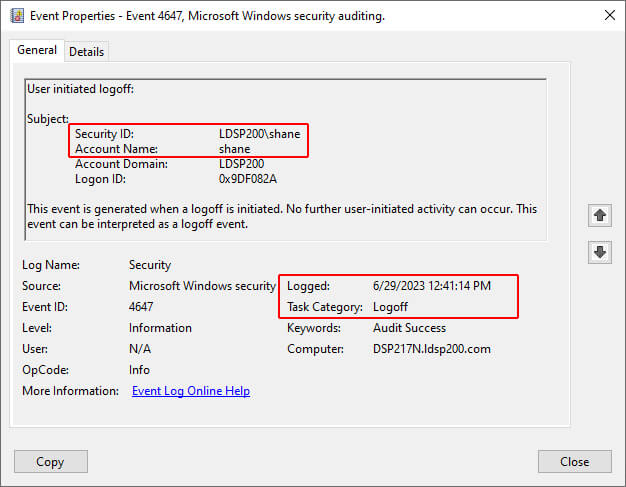Click the Account Name value shane

tap(235, 149)
